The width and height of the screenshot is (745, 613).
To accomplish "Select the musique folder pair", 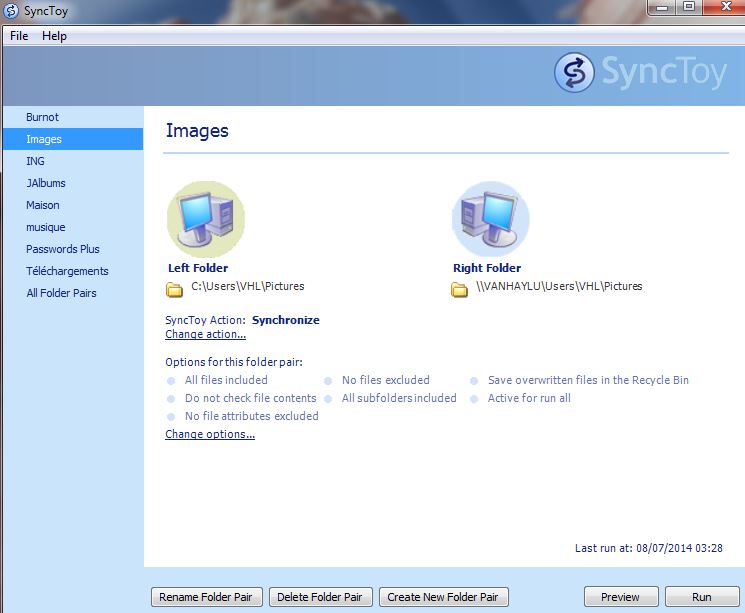I will (x=73, y=227).
